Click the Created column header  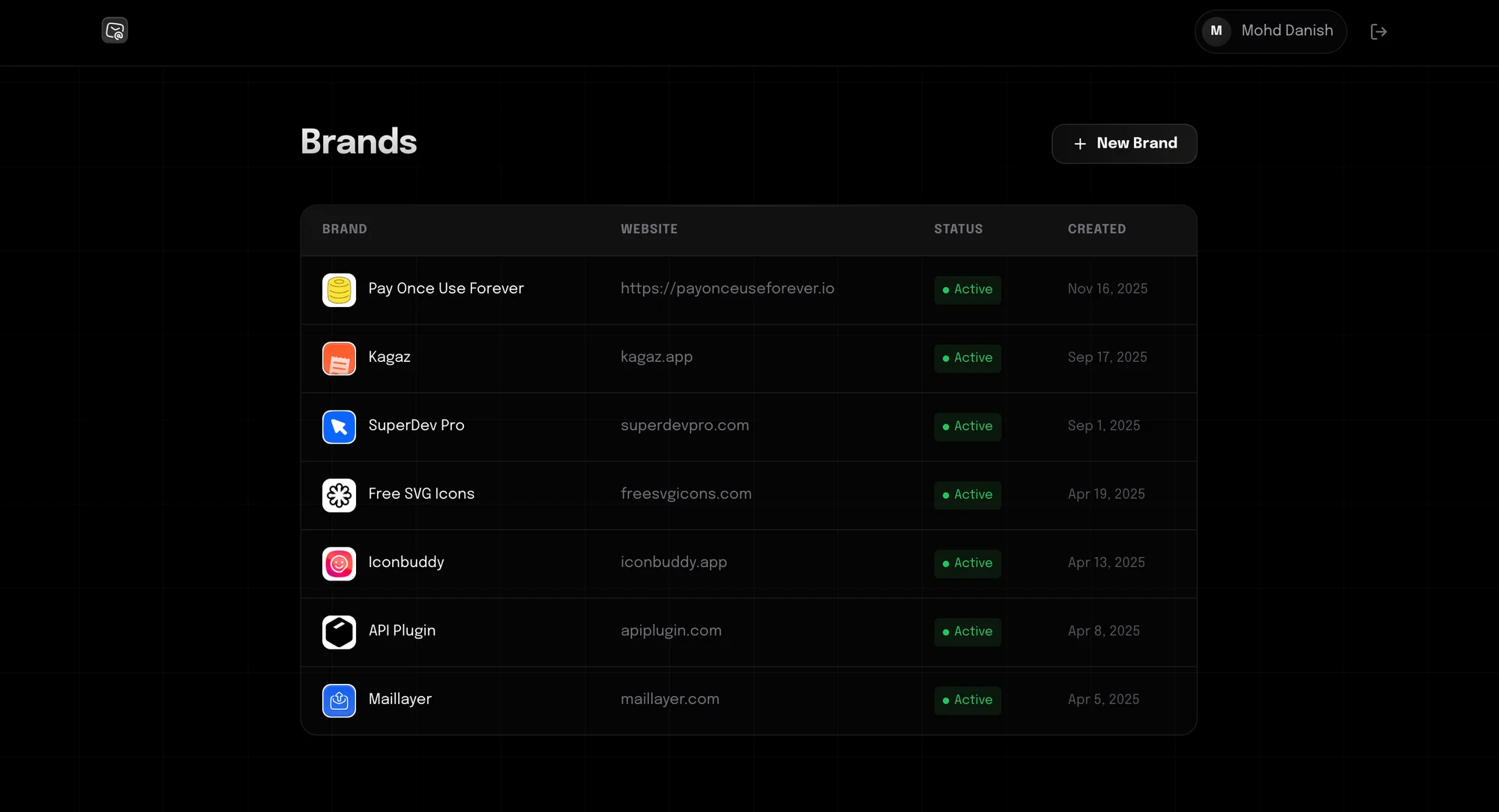coord(1096,229)
